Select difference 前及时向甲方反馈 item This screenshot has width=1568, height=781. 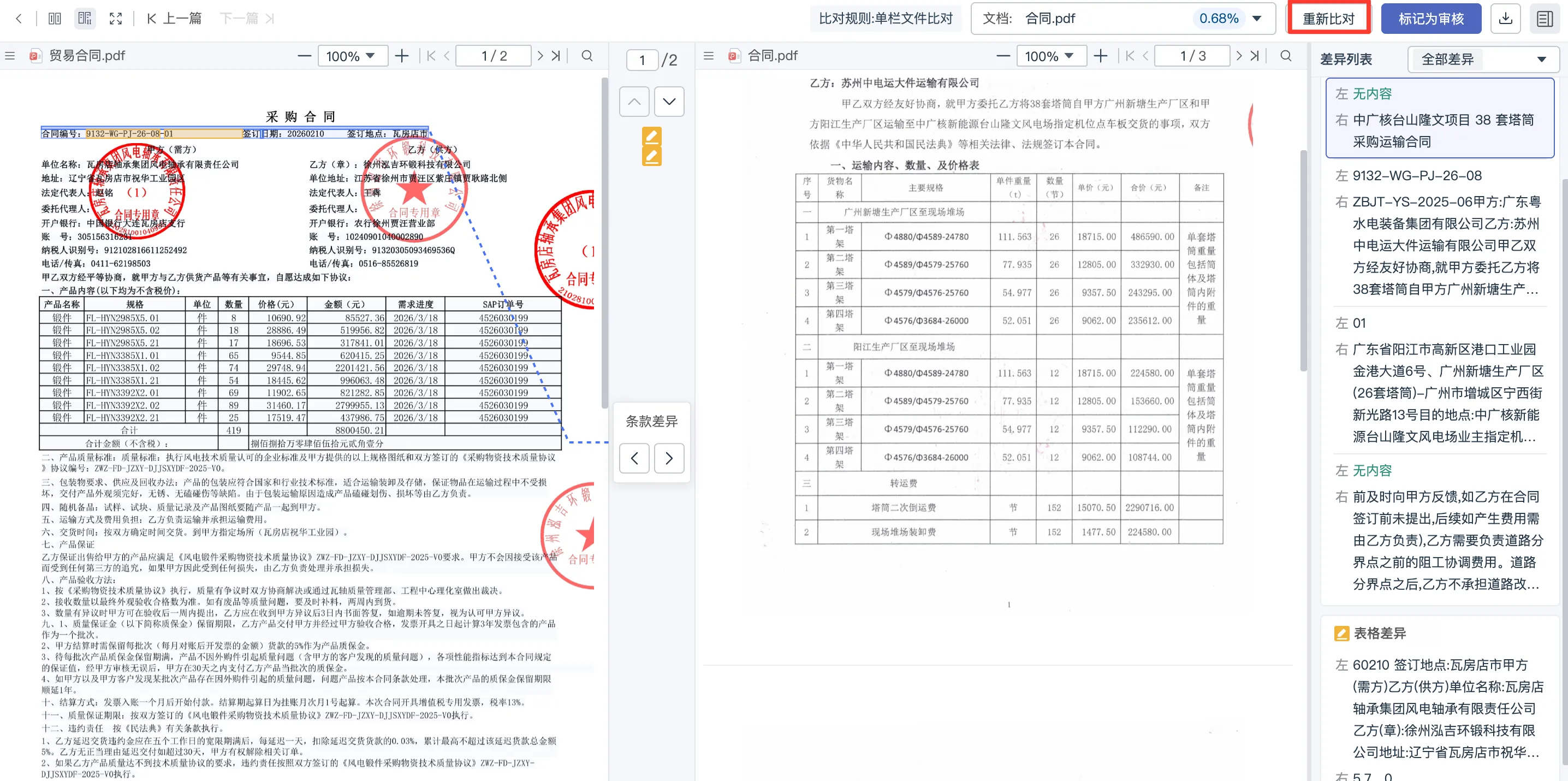[1440, 527]
